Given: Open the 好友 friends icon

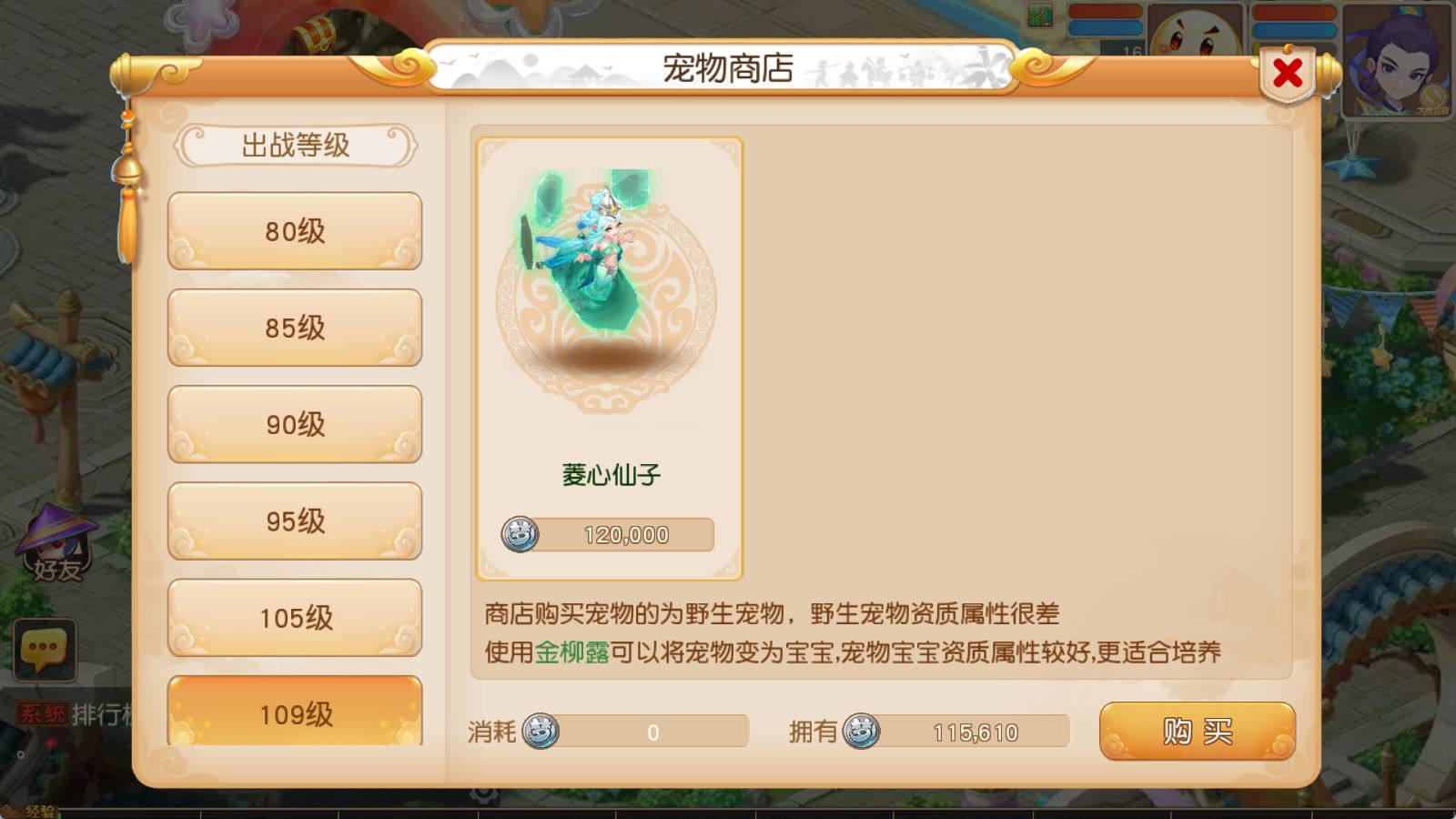Looking at the screenshot, I should pos(56,544).
